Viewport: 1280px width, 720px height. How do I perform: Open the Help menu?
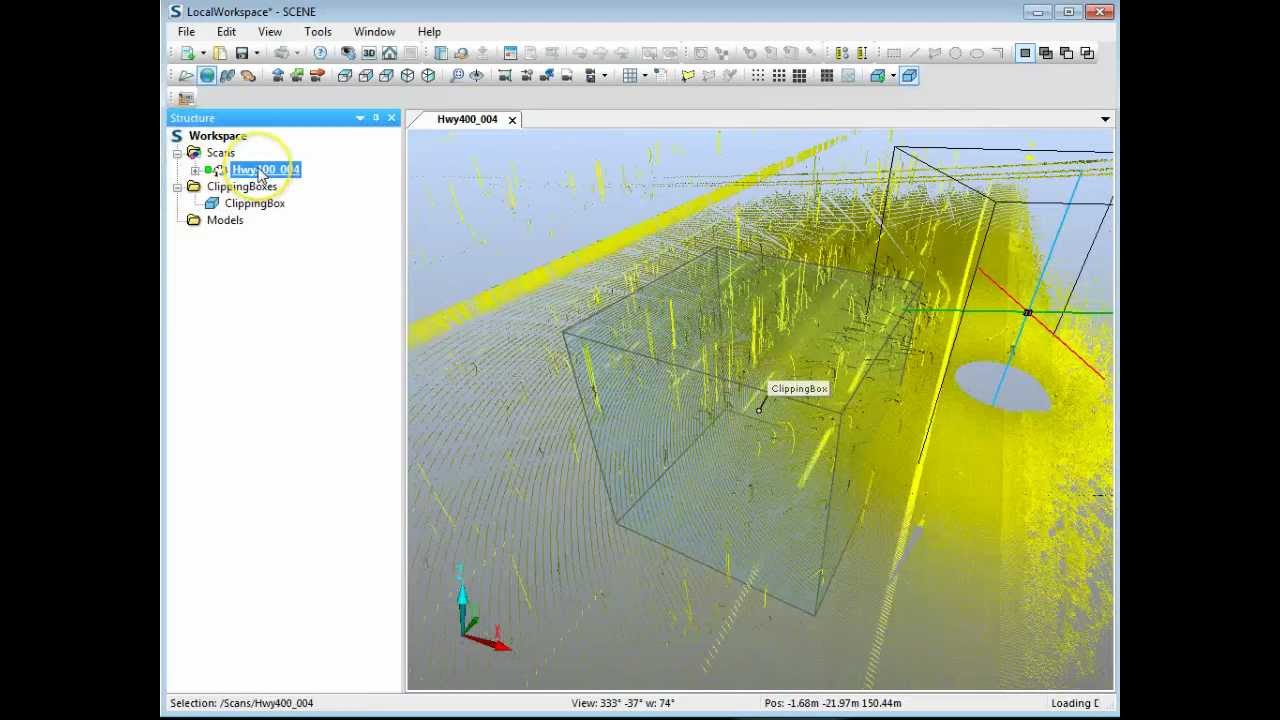tap(429, 32)
